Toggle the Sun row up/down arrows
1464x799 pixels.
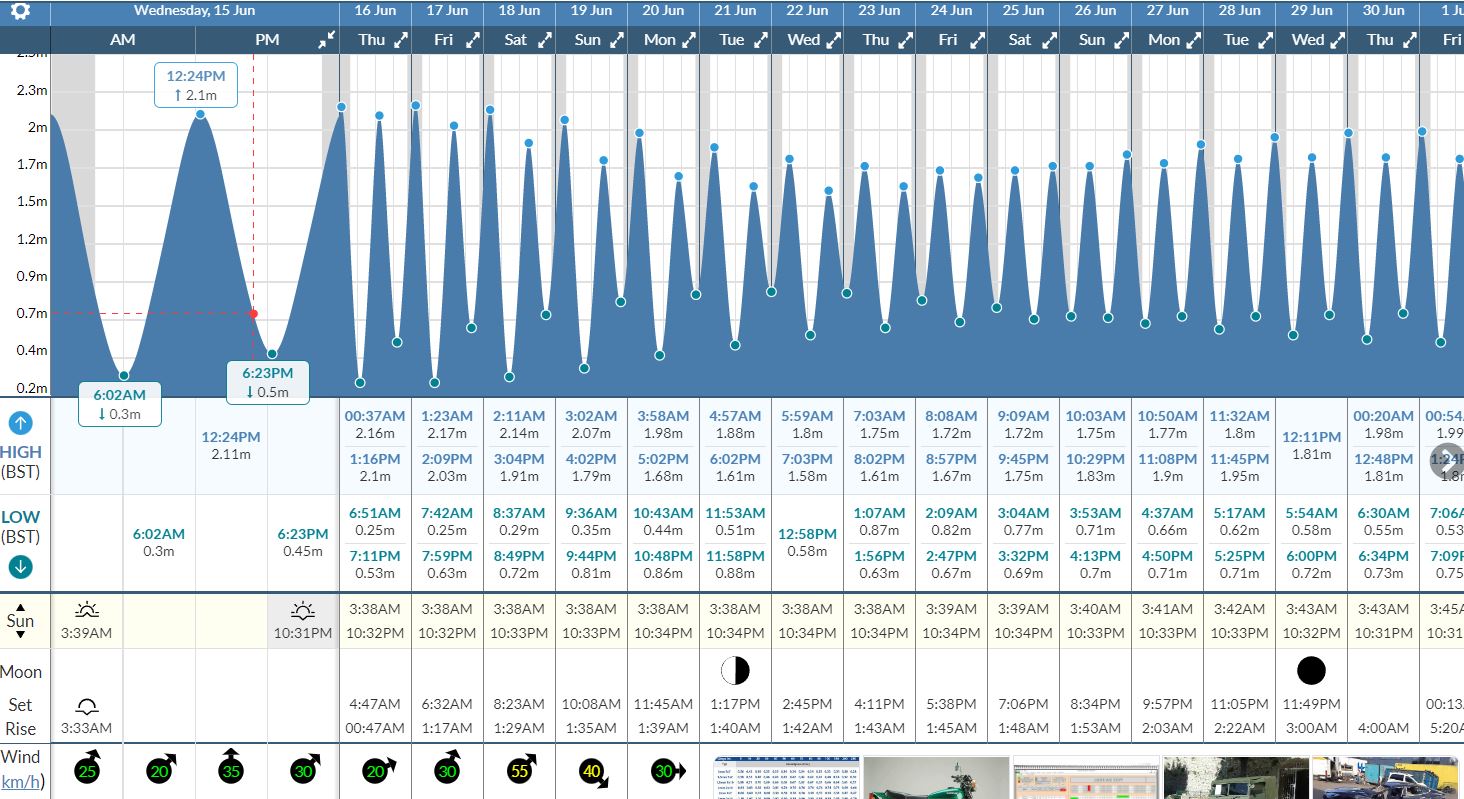click(20, 621)
